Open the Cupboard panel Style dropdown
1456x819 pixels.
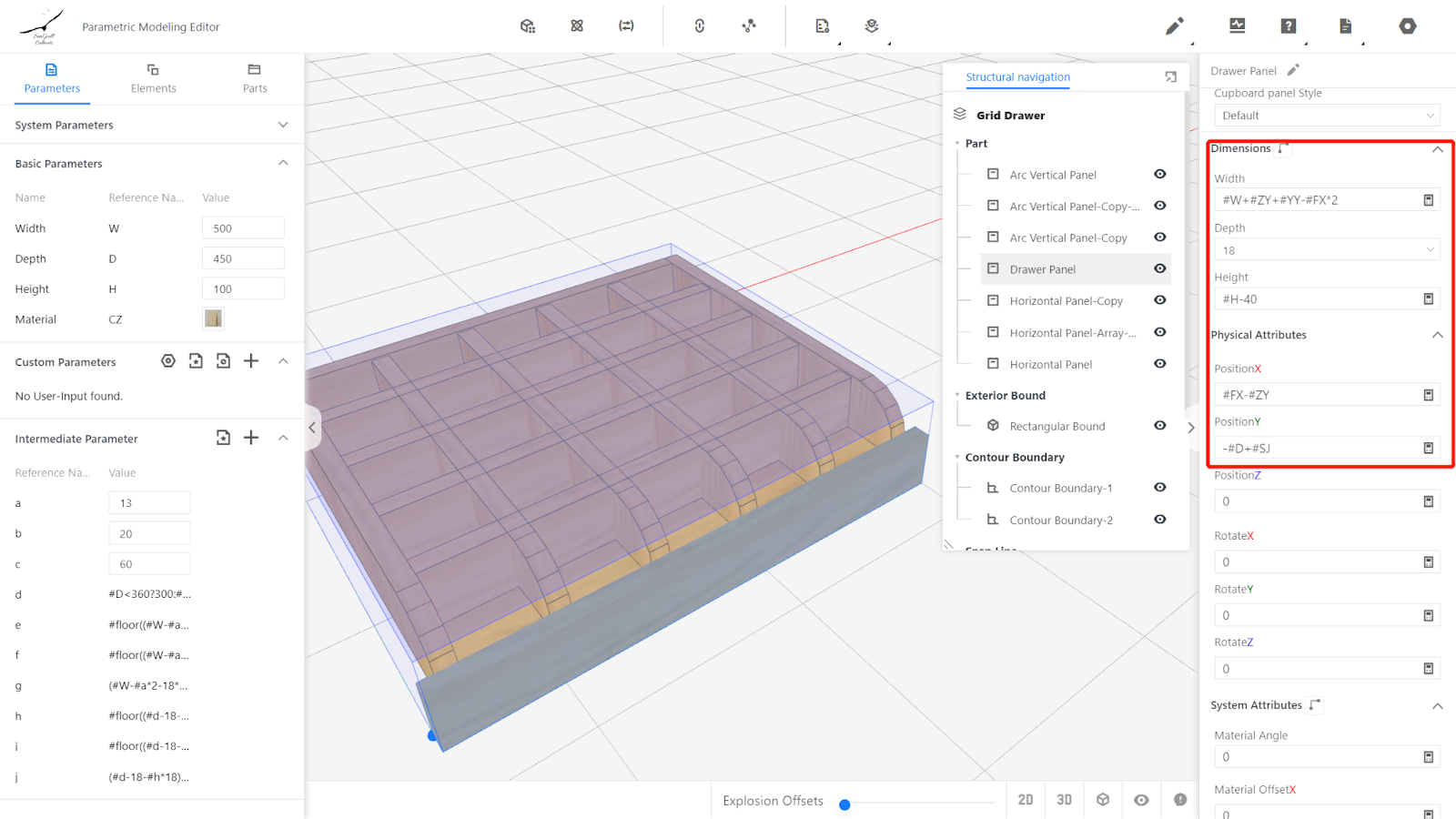pyautogui.click(x=1326, y=116)
